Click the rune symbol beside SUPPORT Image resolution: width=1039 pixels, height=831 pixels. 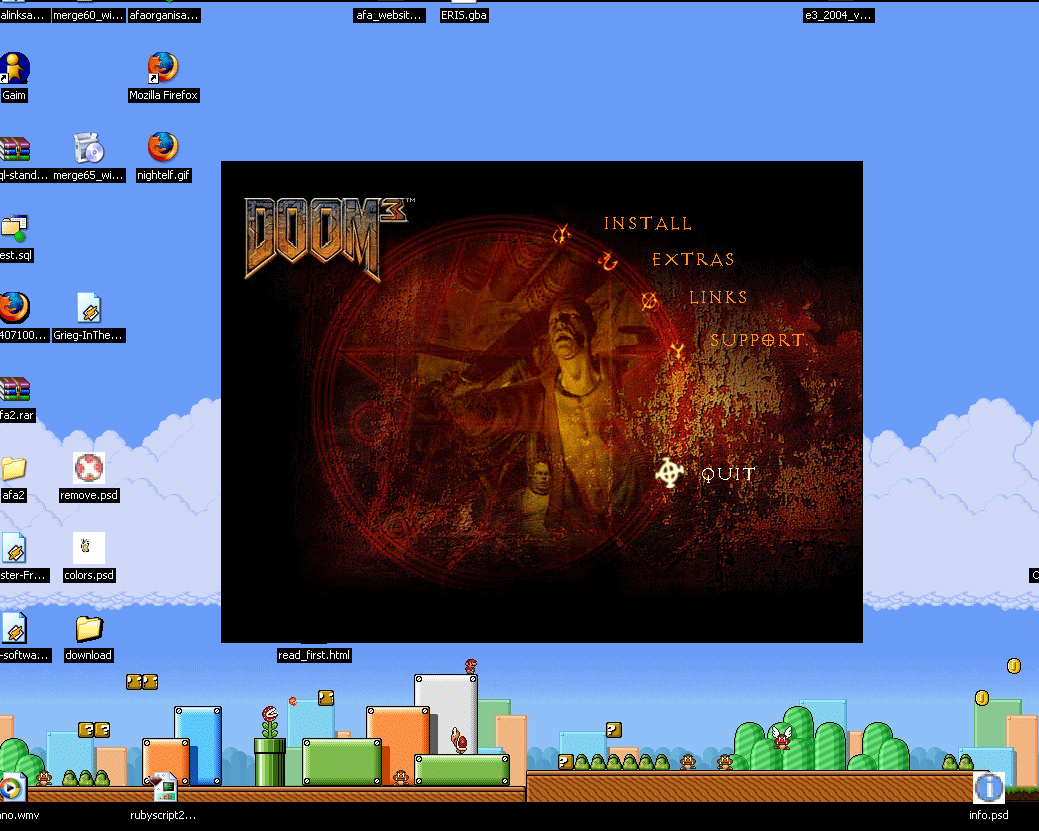coord(677,349)
